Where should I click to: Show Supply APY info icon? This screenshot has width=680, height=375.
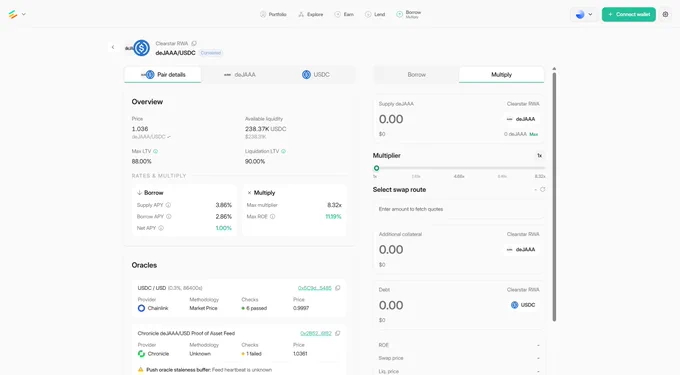(x=168, y=205)
